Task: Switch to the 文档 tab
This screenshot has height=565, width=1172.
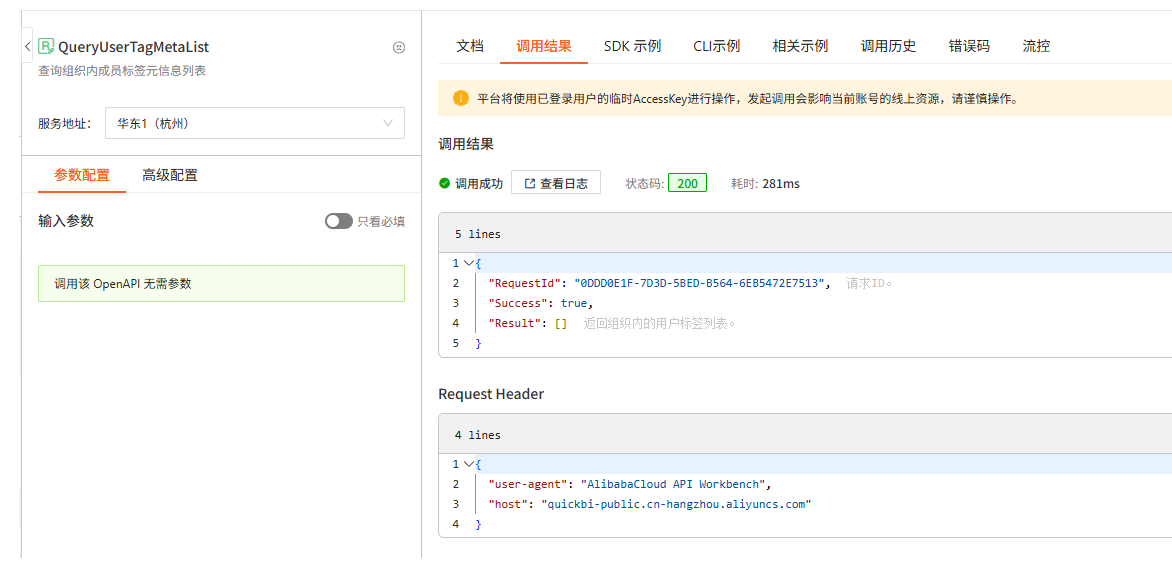Action: (470, 46)
